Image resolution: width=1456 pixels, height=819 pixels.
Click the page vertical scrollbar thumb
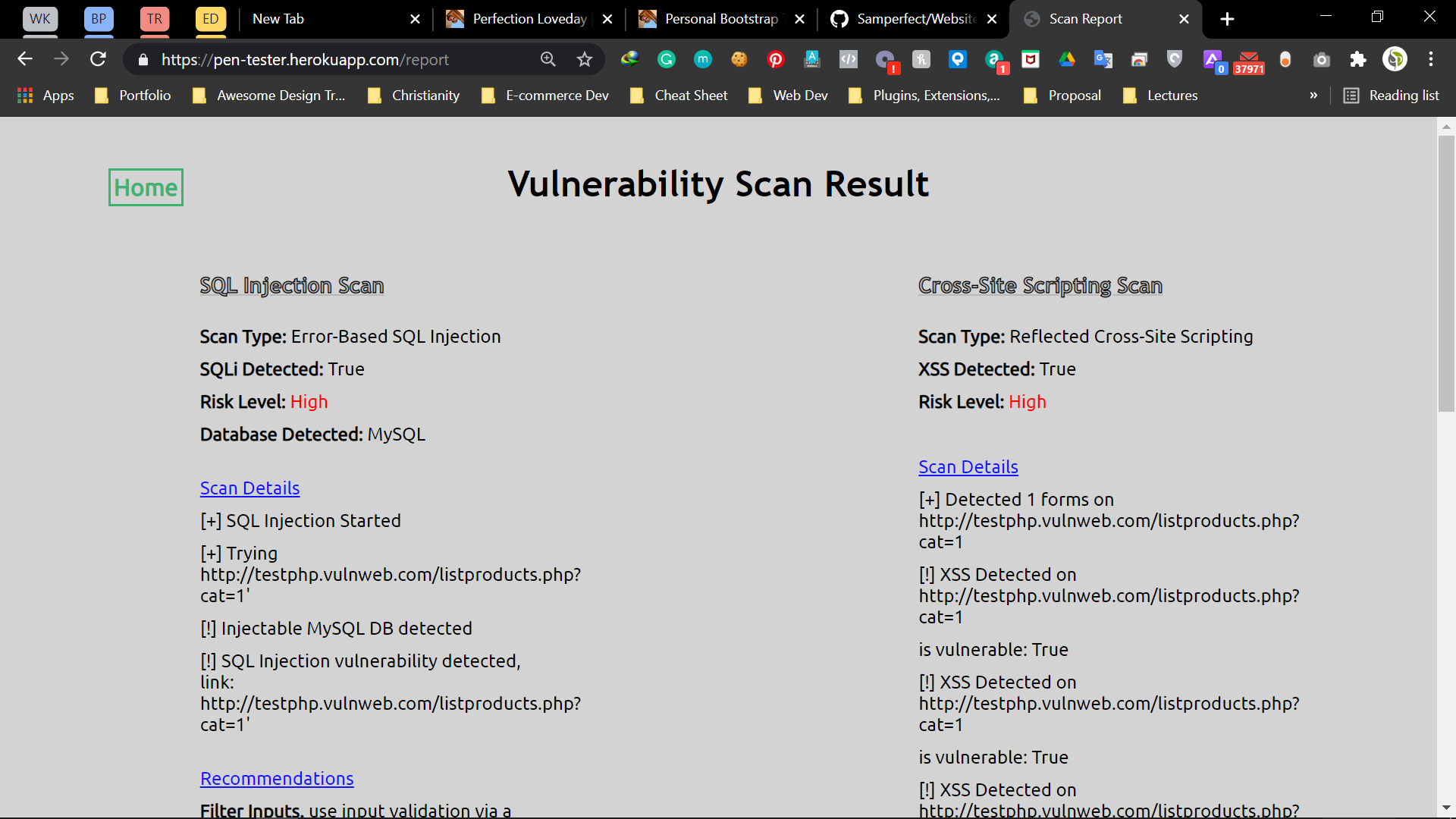1446,273
